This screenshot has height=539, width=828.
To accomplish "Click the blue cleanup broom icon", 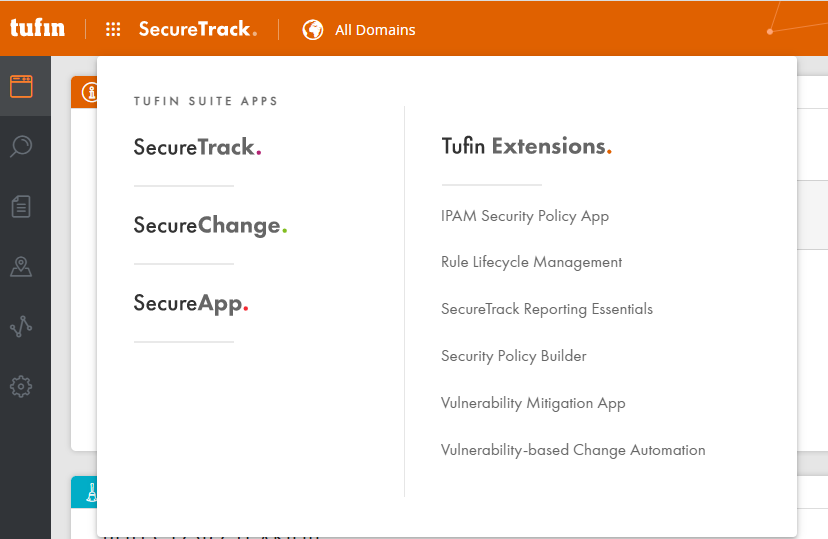I will 87,492.
